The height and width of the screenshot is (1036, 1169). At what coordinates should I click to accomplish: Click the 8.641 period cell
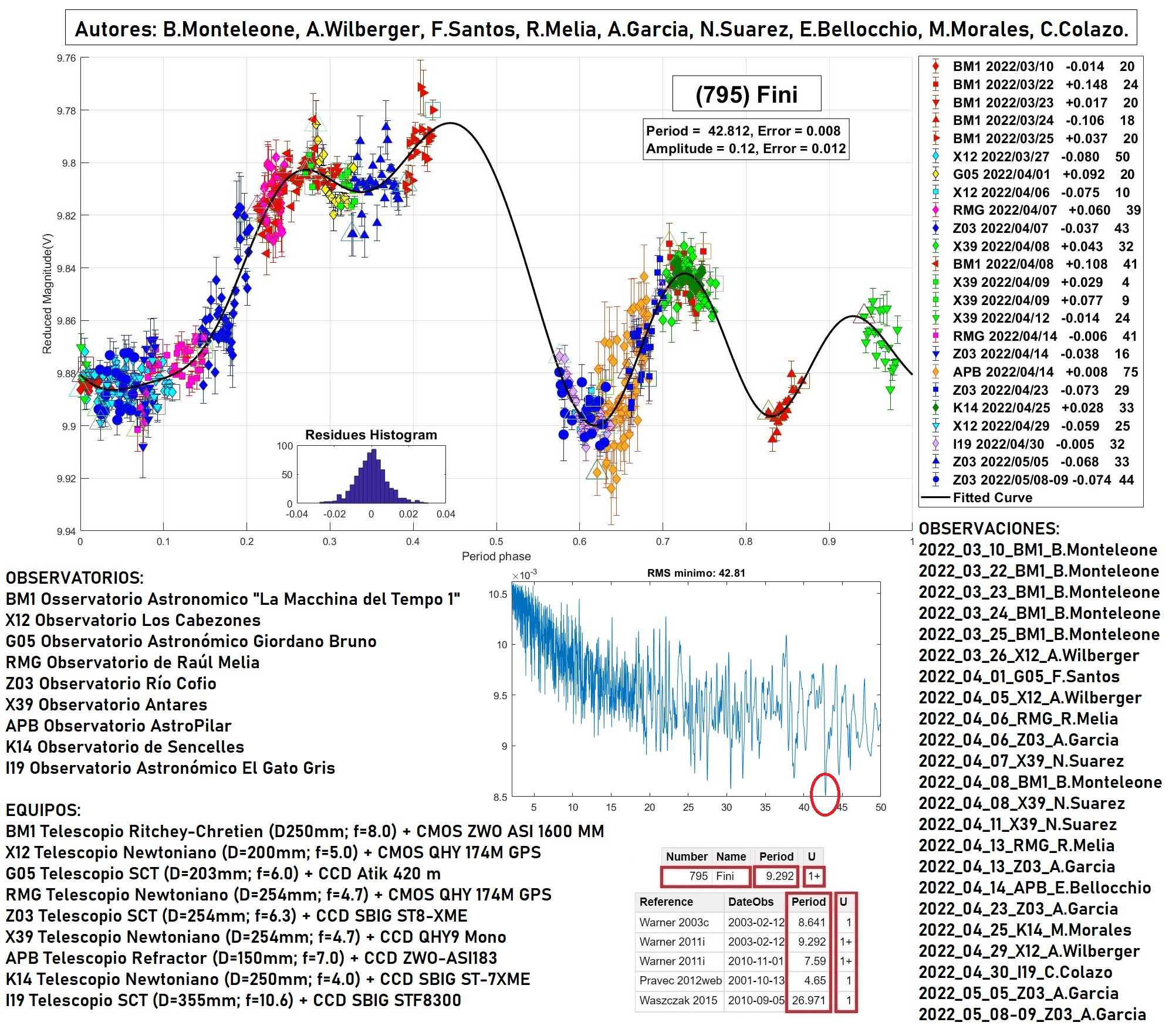[x=809, y=922]
